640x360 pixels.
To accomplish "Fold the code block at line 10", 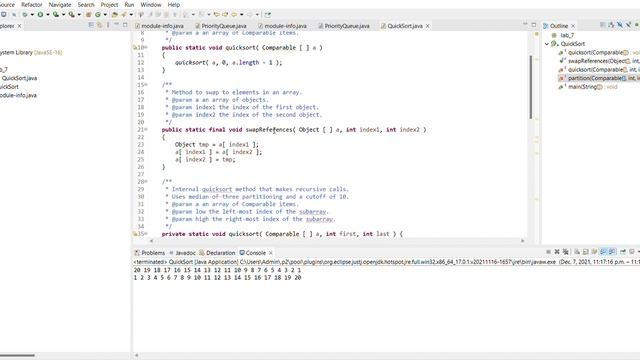I will pyautogui.click(x=146, y=47).
